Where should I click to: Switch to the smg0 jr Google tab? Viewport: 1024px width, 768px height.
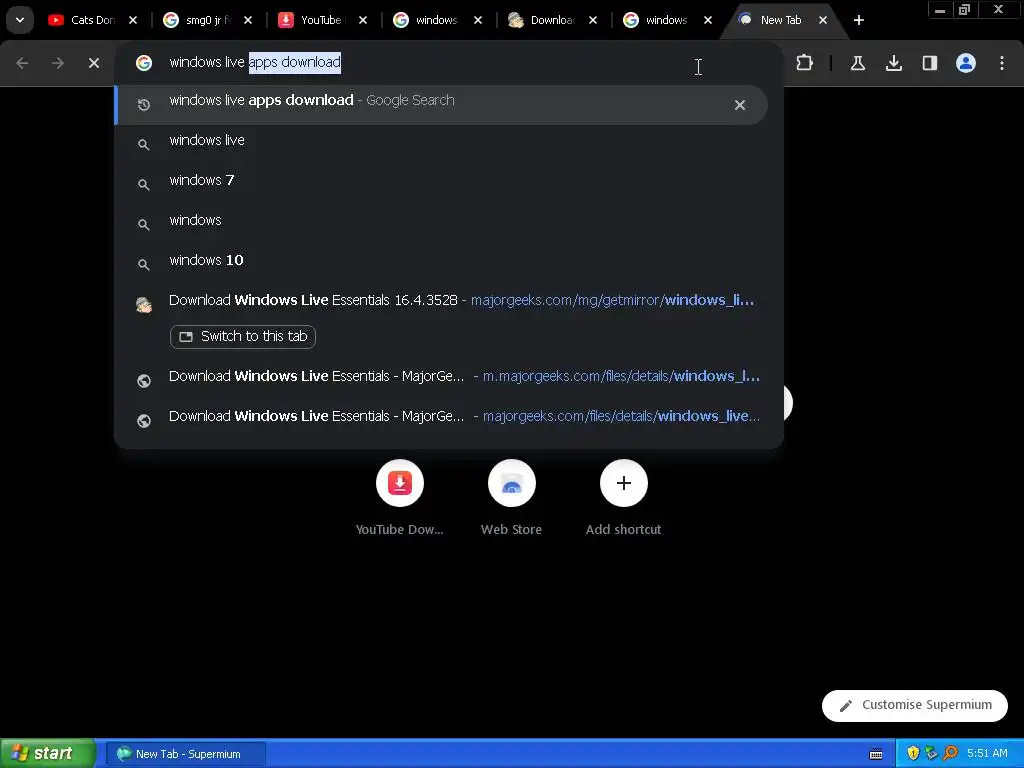click(x=206, y=20)
